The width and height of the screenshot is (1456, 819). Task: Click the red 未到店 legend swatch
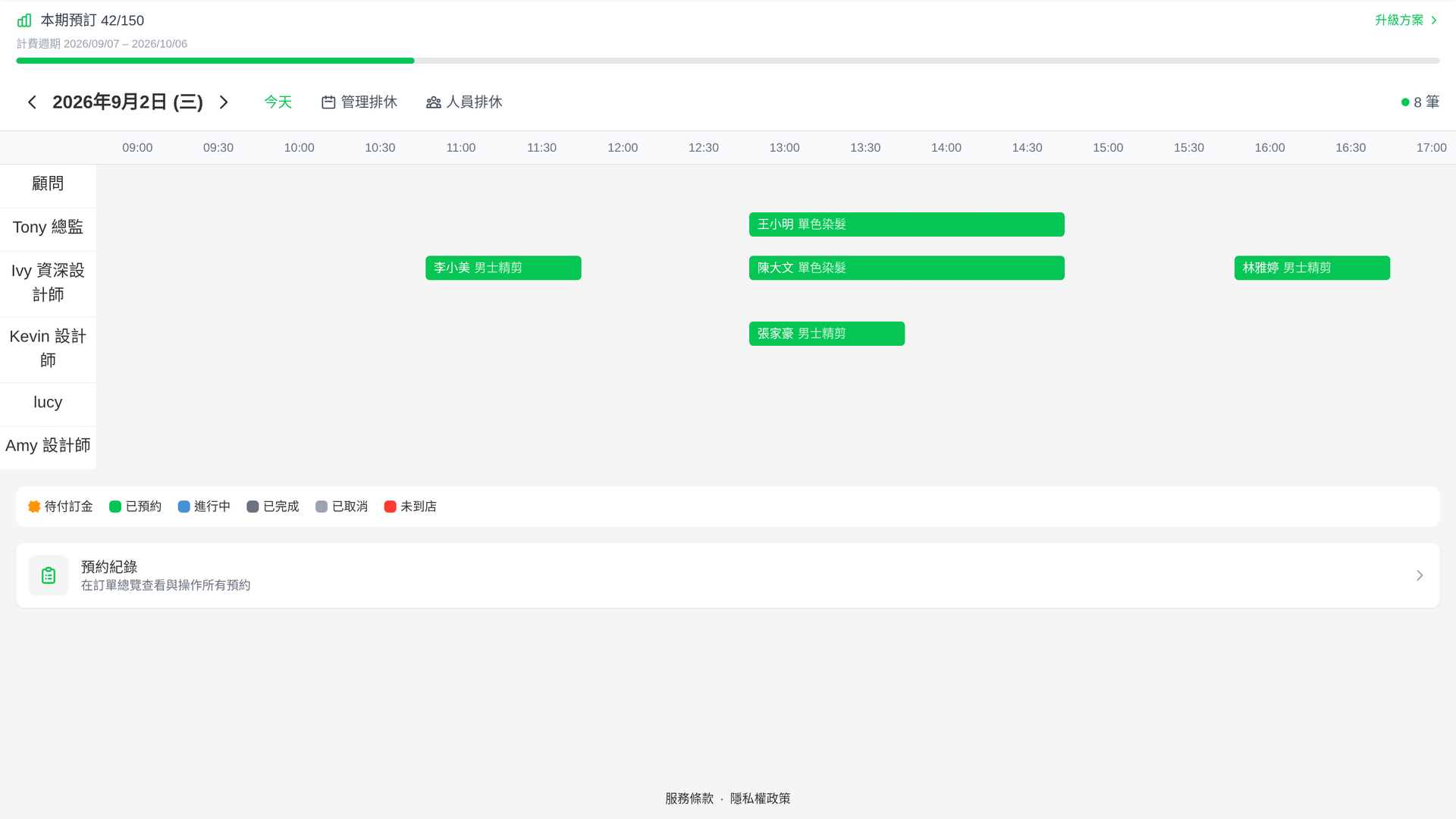pyautogui.click(x=390, y=507)
